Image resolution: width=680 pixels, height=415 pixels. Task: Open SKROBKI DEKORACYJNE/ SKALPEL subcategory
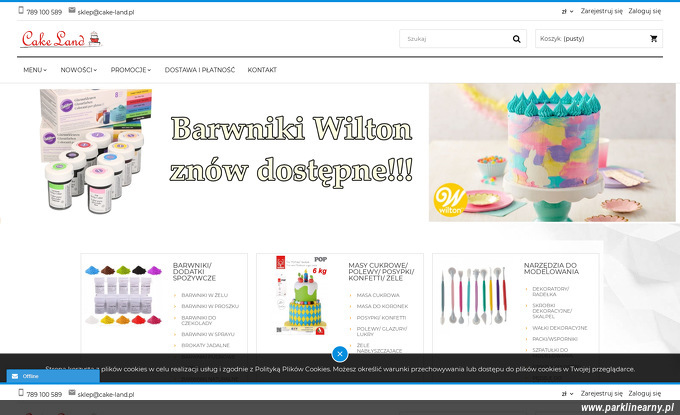click(x=552, y=311)
